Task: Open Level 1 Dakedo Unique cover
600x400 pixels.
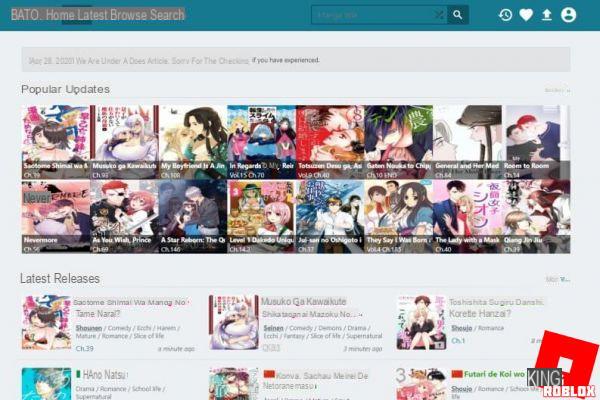Action: pyautogui.click(x=261, y=217)
